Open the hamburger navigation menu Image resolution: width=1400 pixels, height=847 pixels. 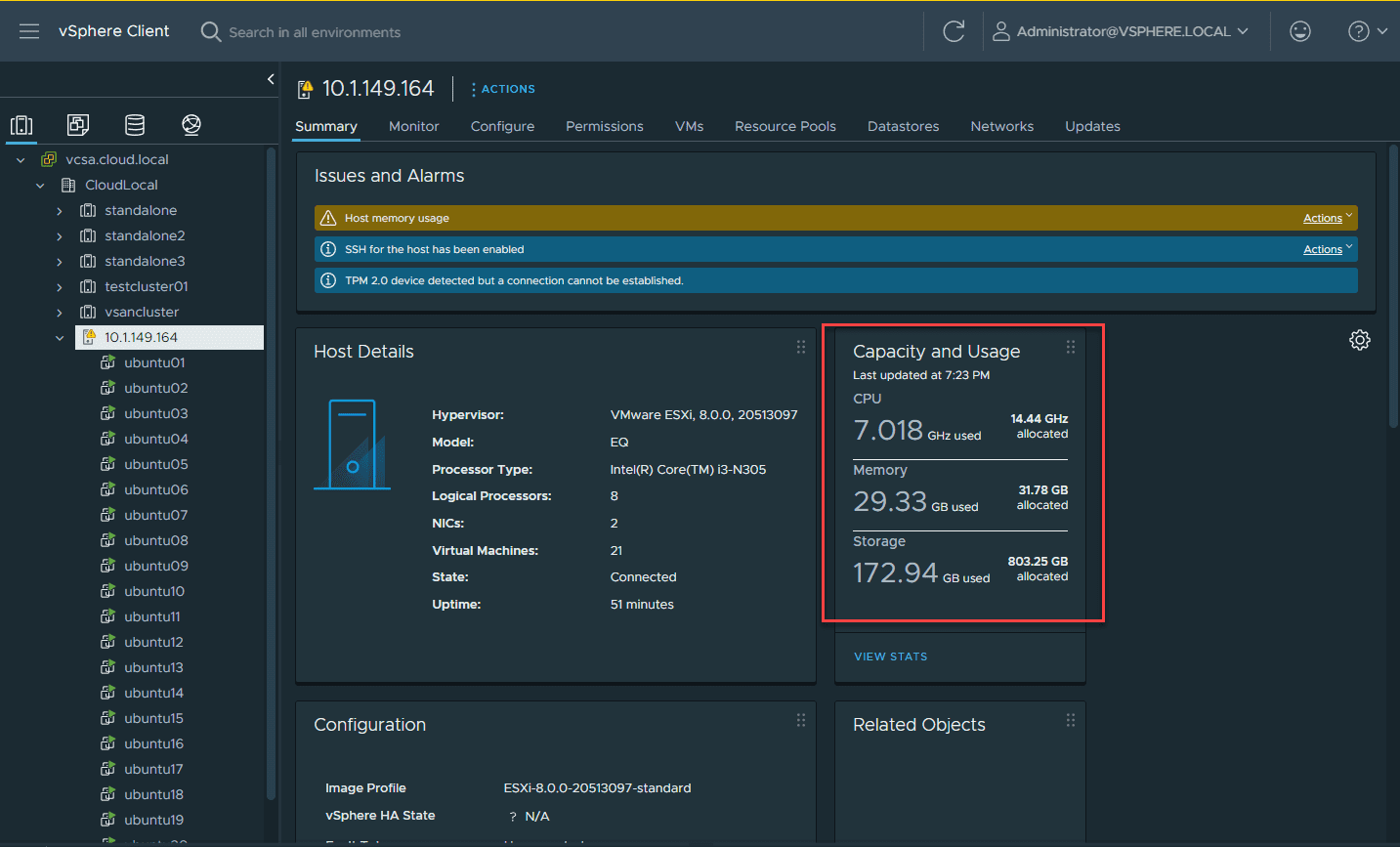coord(29,31)
